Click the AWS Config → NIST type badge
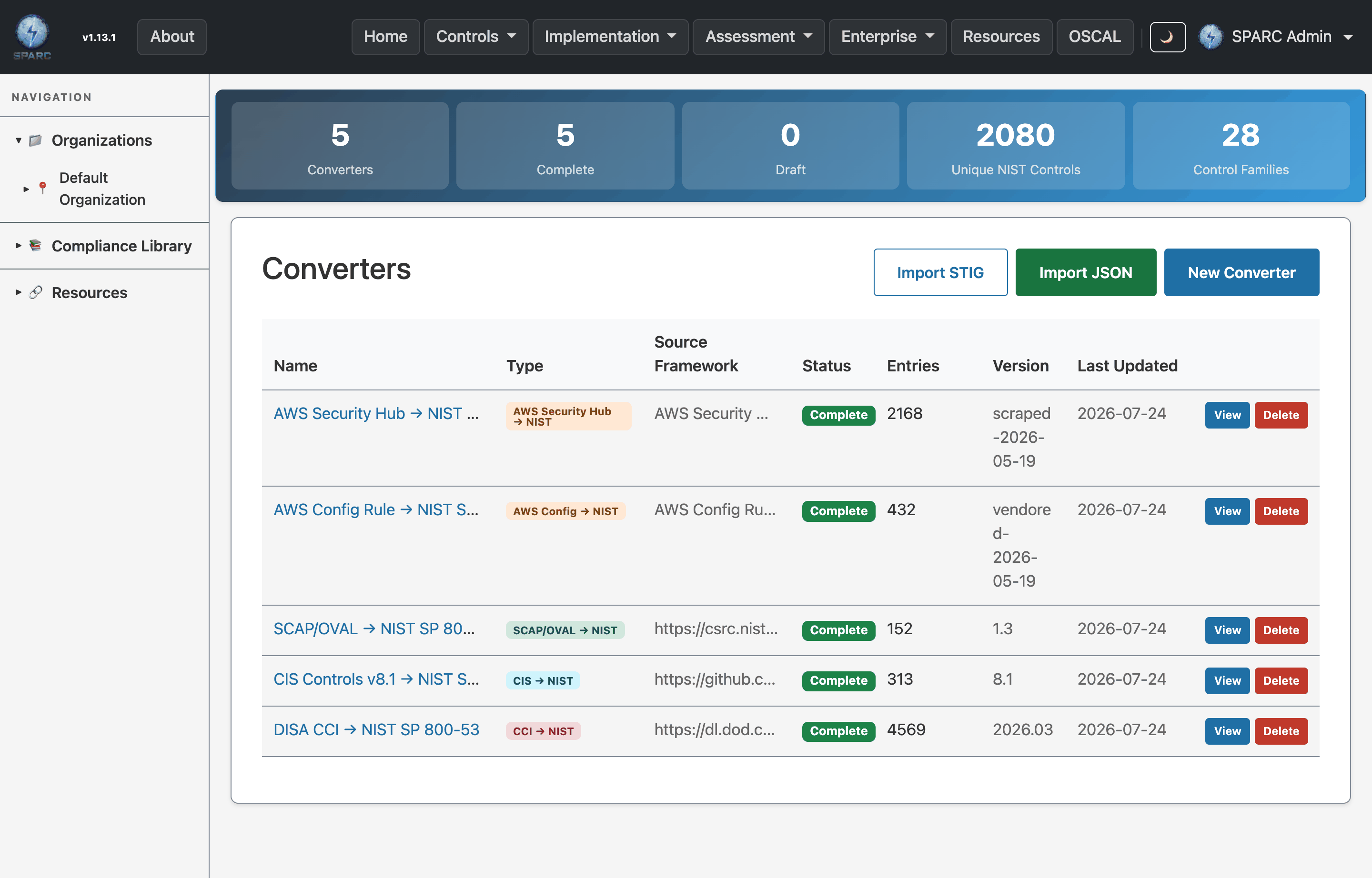 (565, 511)
